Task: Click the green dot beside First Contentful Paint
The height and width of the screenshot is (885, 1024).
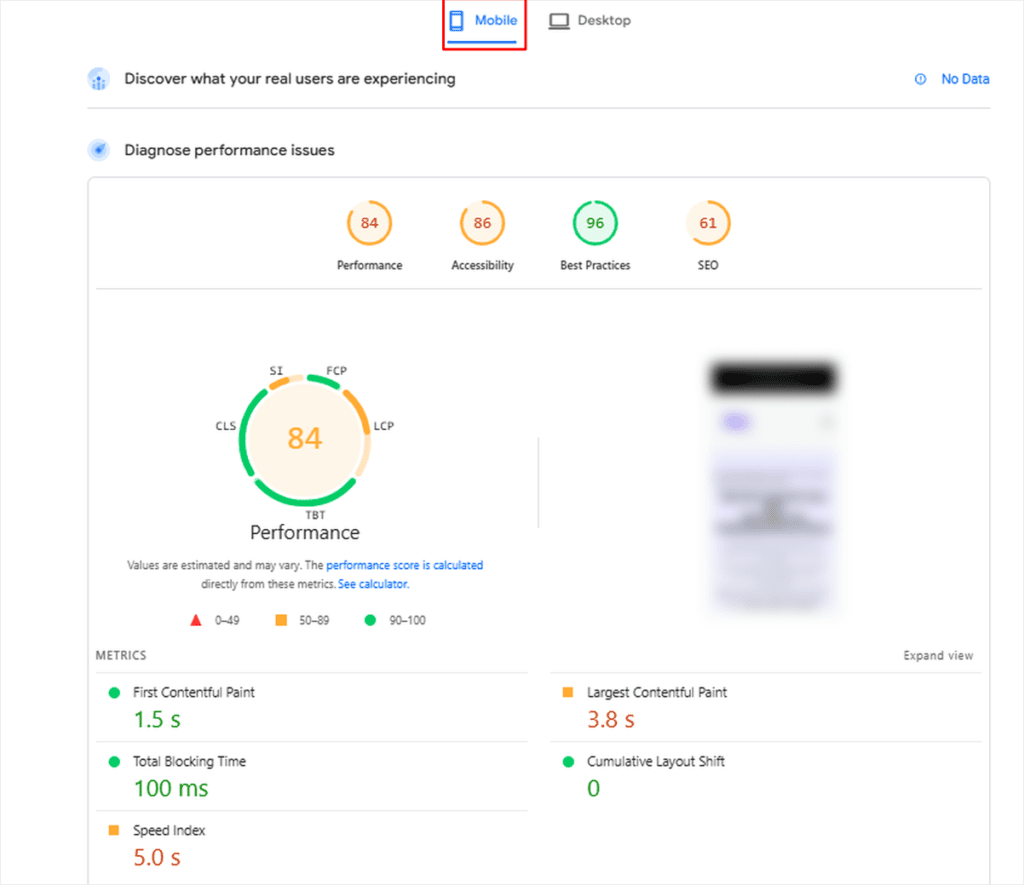Action: 114,692
